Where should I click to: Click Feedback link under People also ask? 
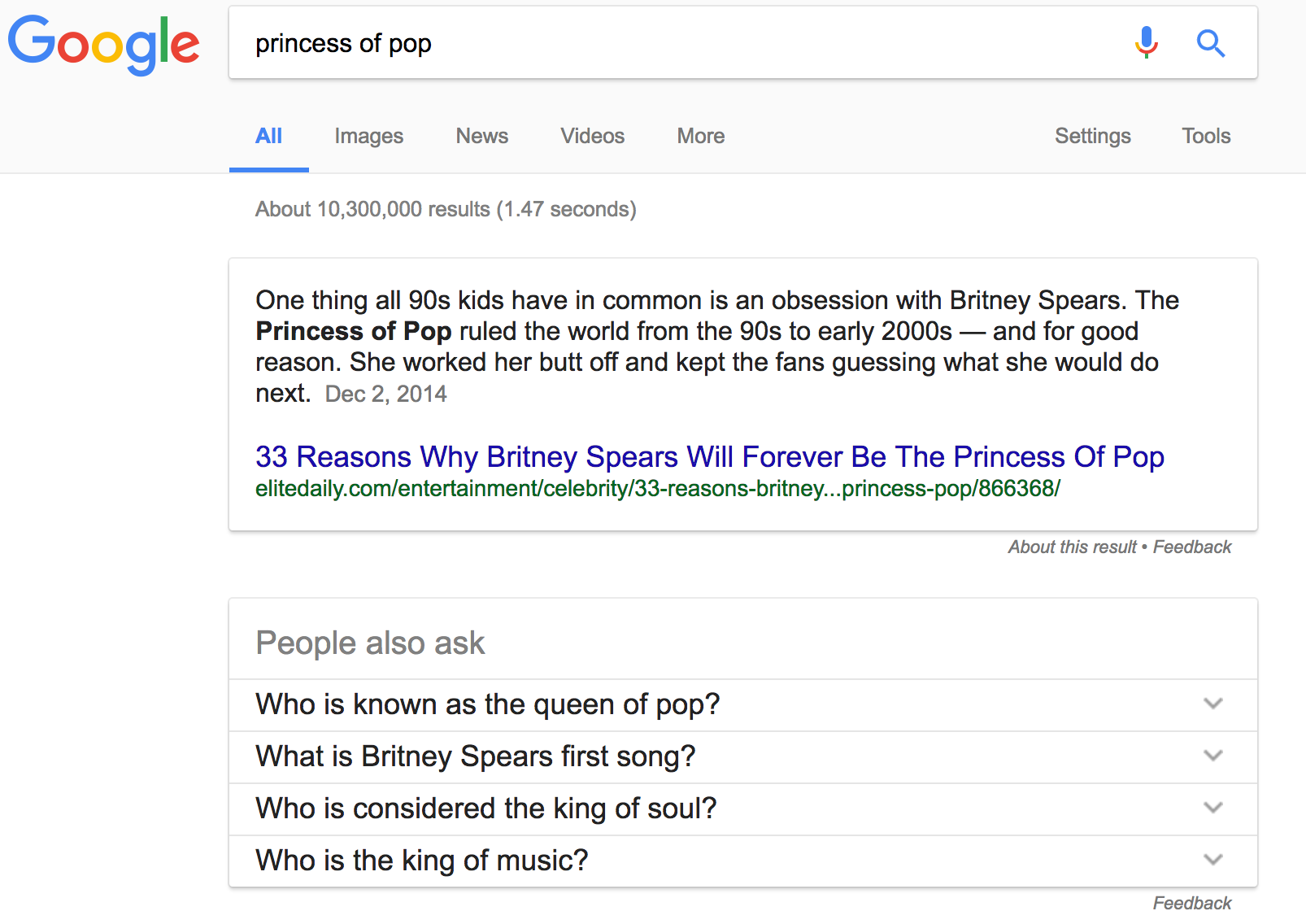click(1191, 904)
